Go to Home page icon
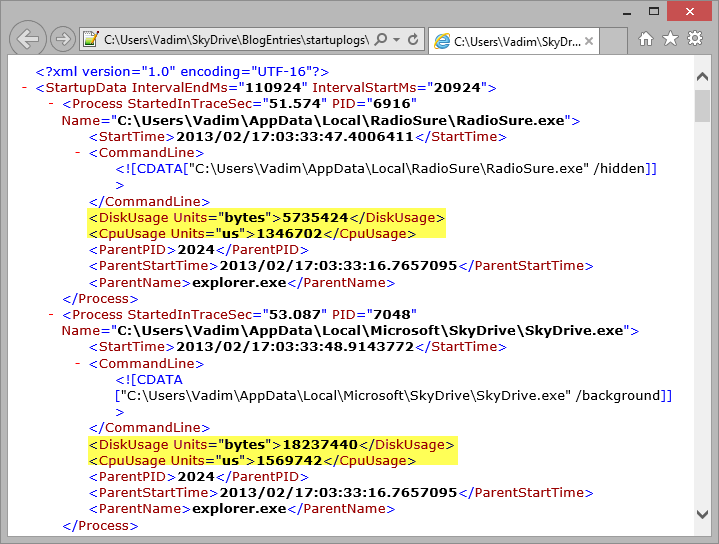719x544 pixels. pos(646,39)
